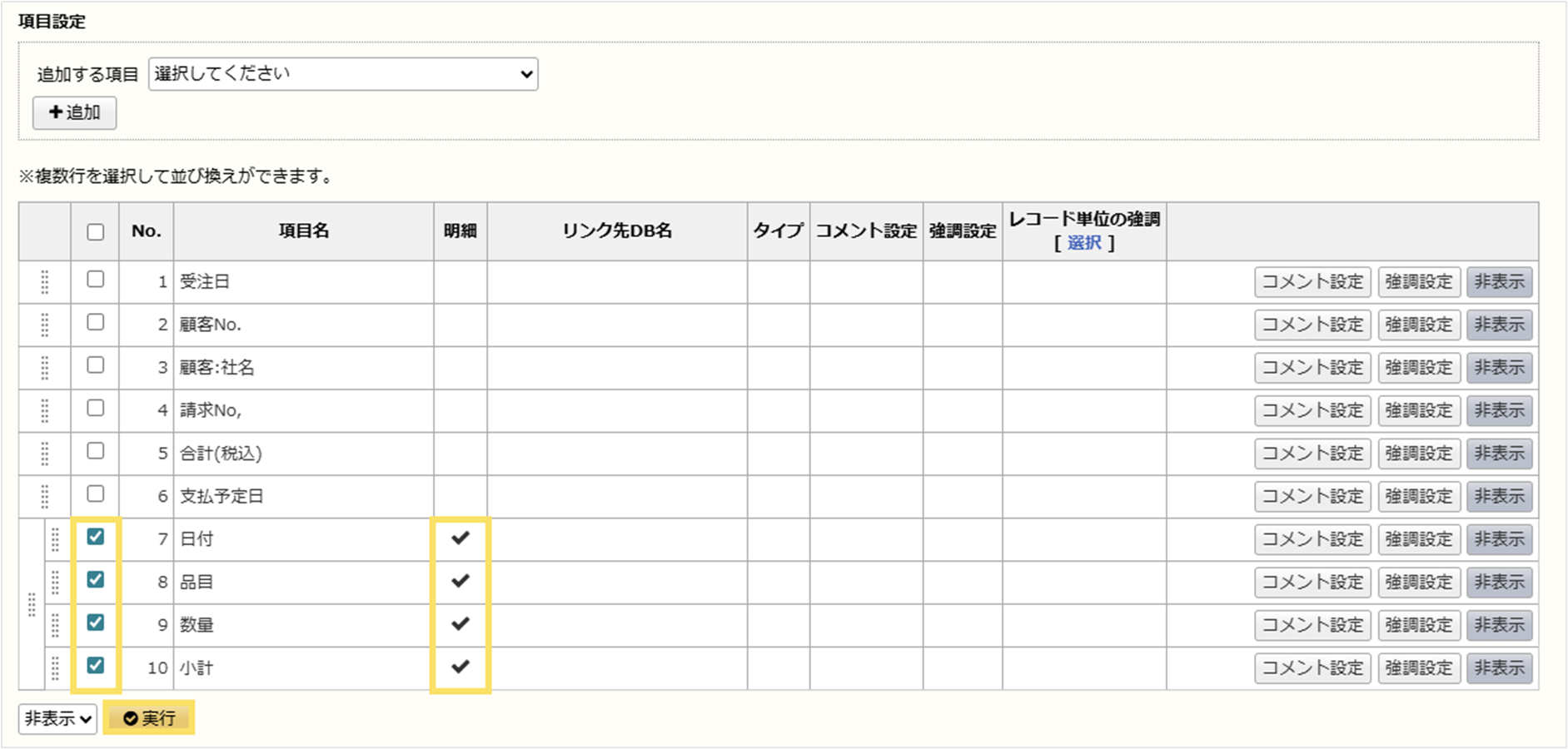The image size is (1568, 749).
Task: Click the 明細 checkmark in 品目 row
Action: (x=460, y=581)
